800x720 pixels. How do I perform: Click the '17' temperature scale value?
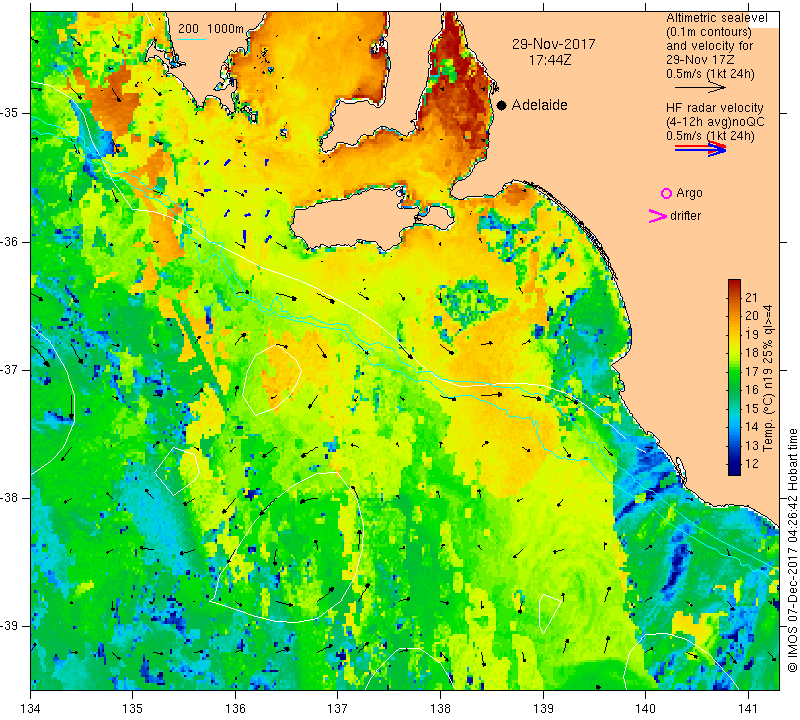point(752,371)
